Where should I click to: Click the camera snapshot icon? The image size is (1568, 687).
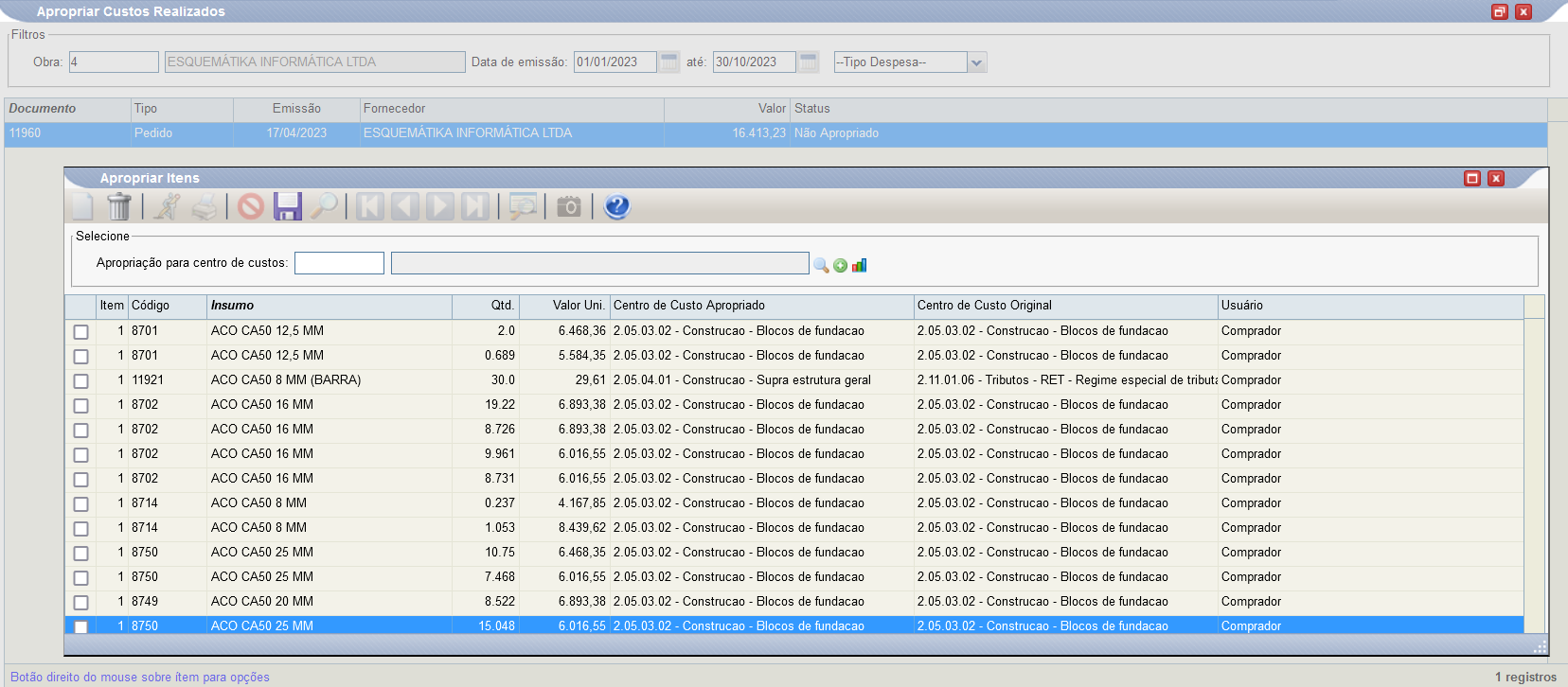pos(569,206)
